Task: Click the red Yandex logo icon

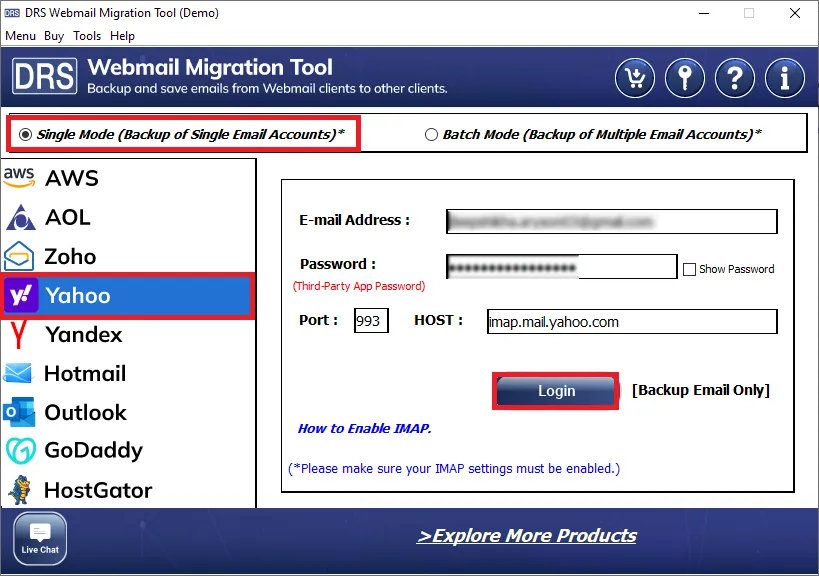Action: (19, 334)
